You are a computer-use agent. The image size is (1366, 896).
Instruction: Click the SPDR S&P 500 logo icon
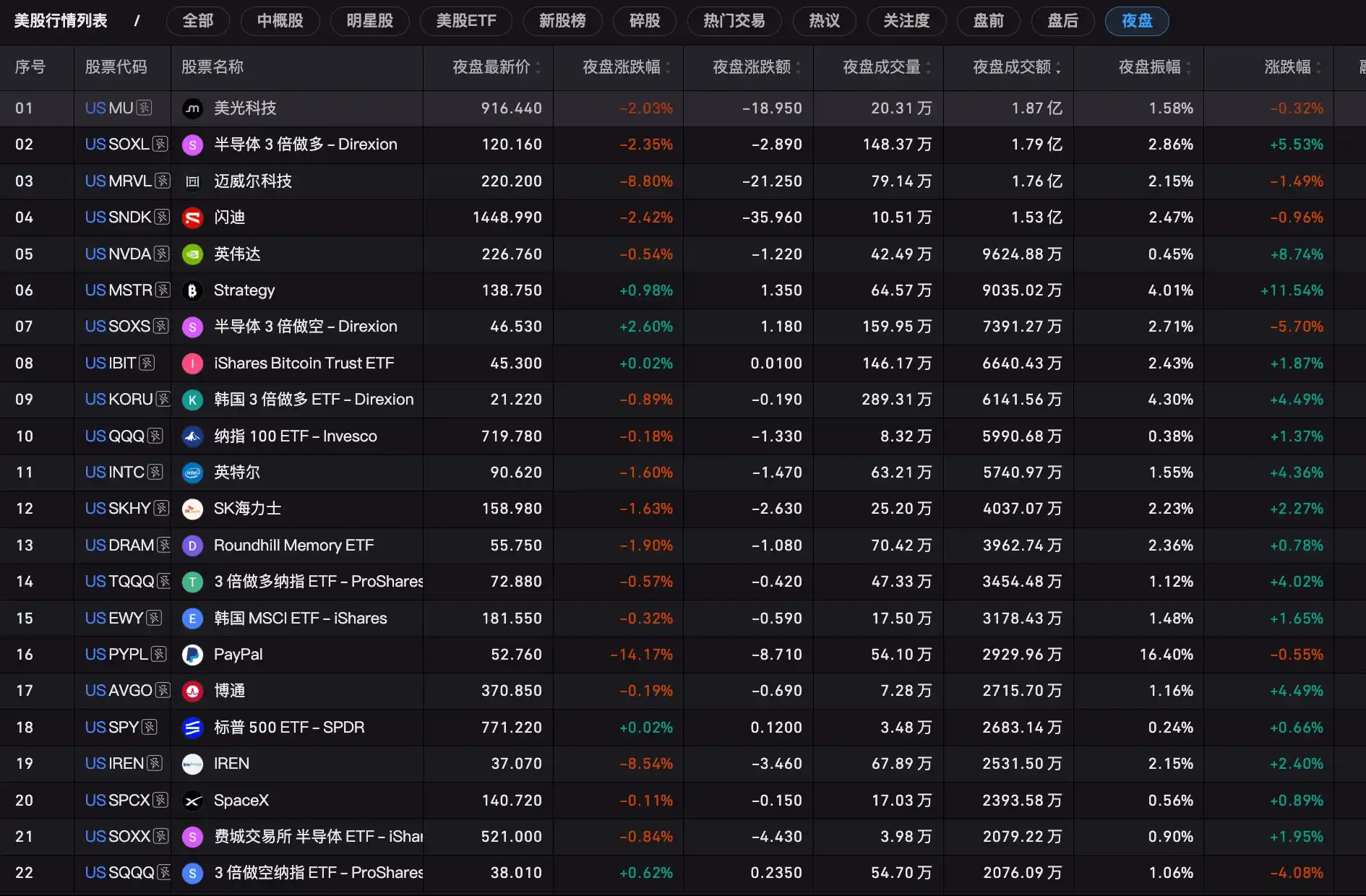(x=192, y=728)
